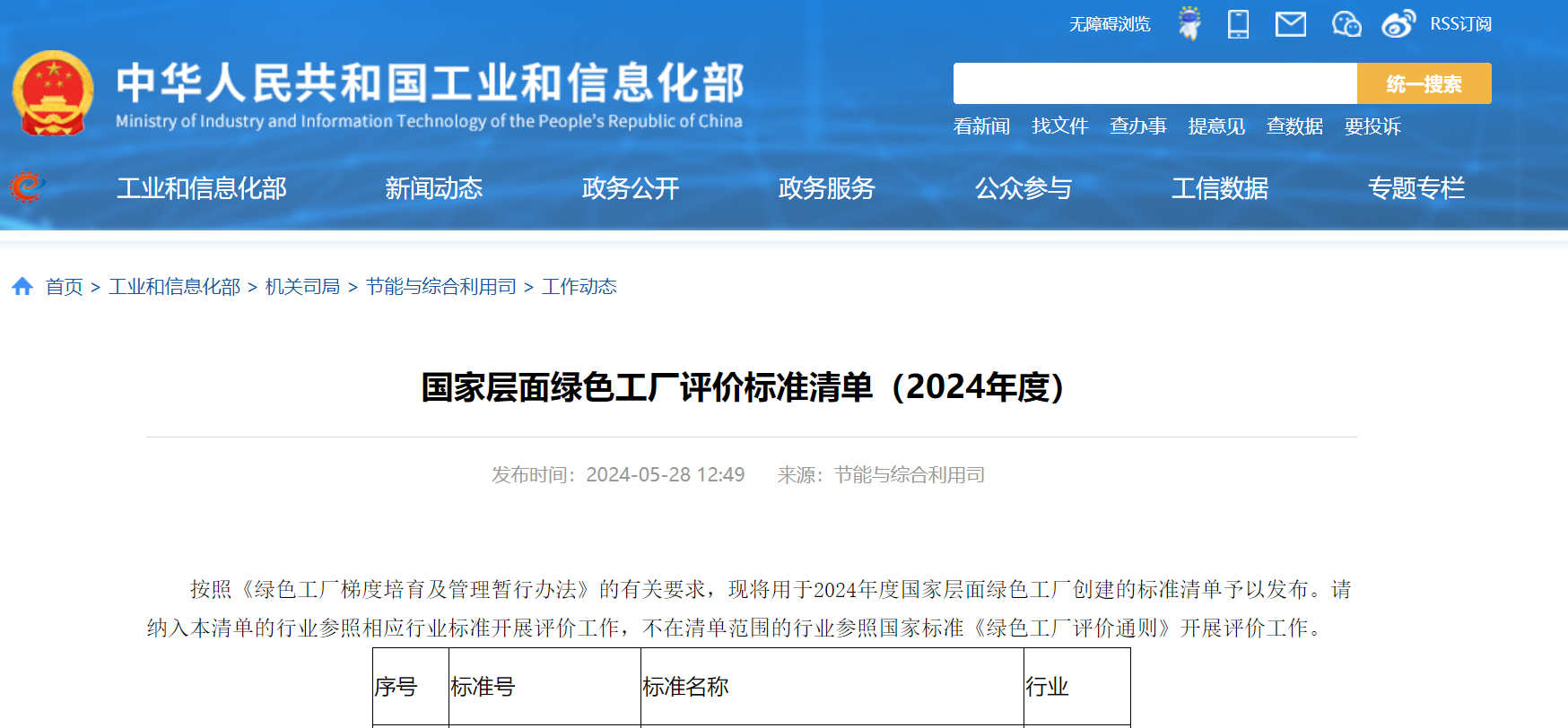Click the home icon in breadcrumb
Viewport: 1568px width, 728px height.
pos(22,286)
